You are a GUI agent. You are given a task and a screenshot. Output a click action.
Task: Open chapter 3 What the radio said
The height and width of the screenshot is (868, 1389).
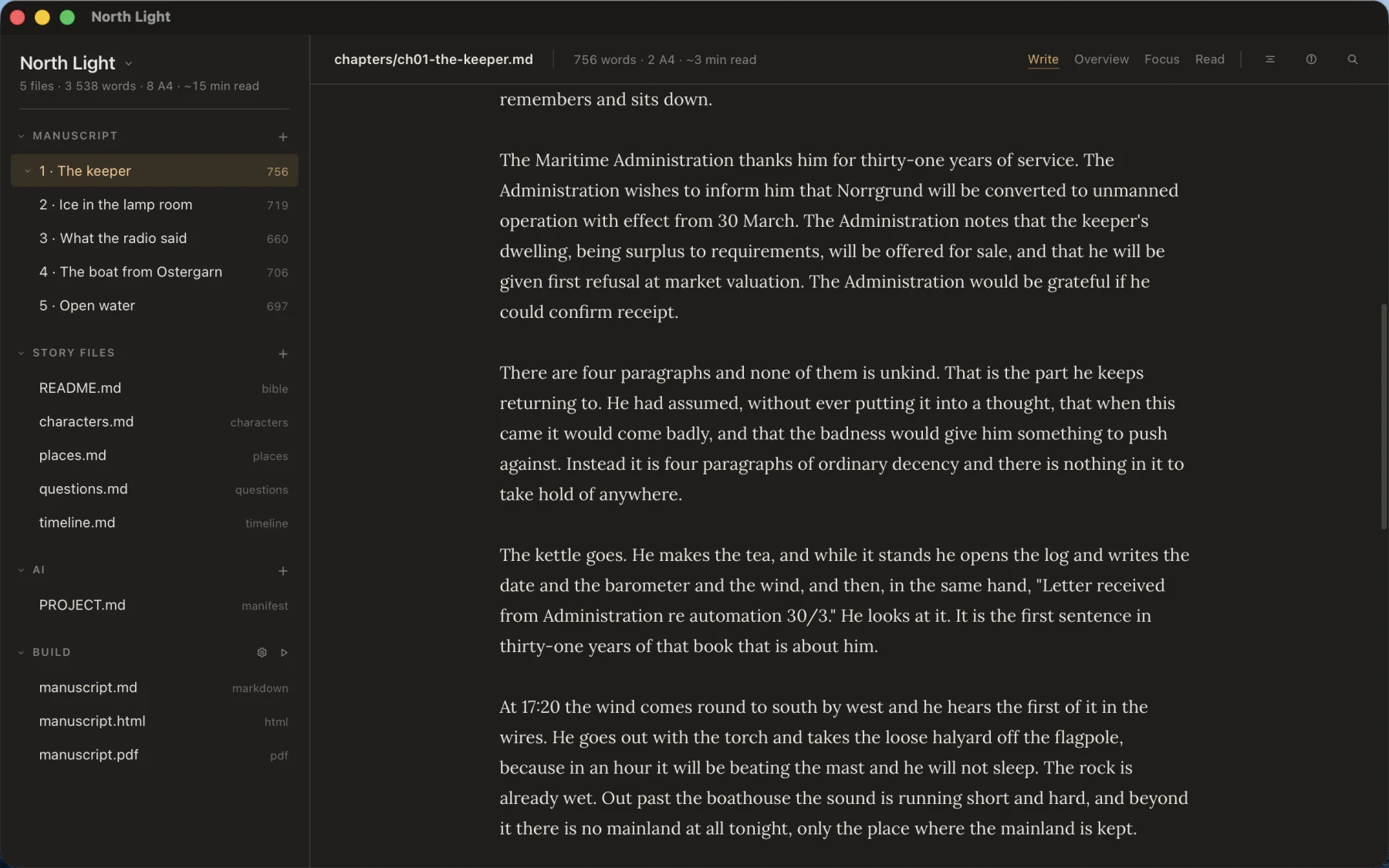(x=154, y=238)
